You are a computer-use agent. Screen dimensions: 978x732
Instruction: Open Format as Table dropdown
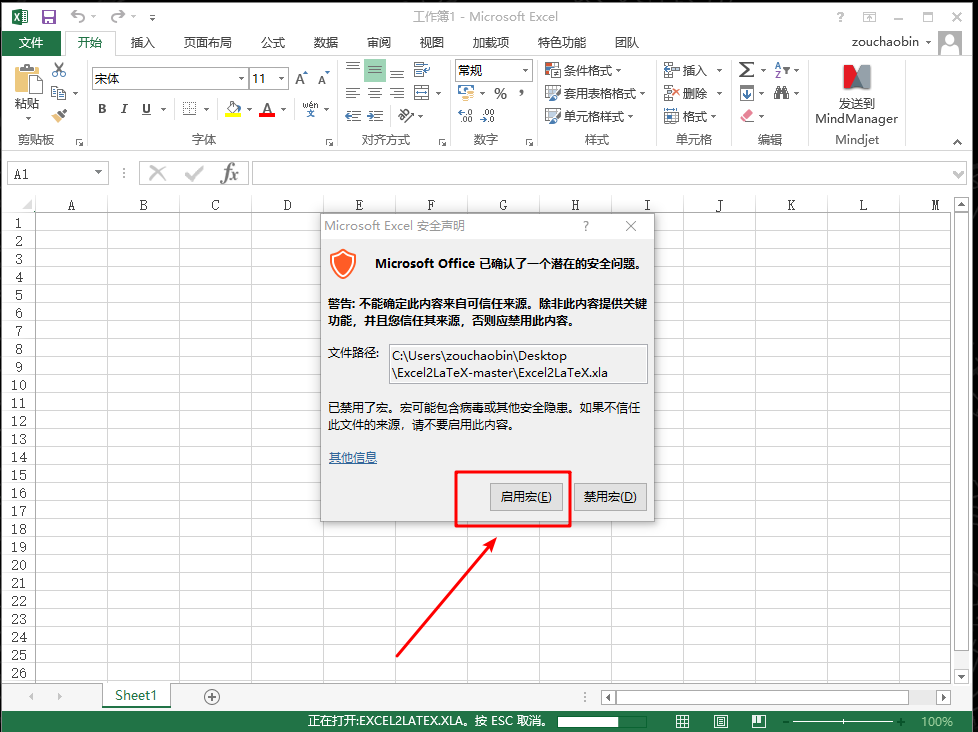point(595,94)
